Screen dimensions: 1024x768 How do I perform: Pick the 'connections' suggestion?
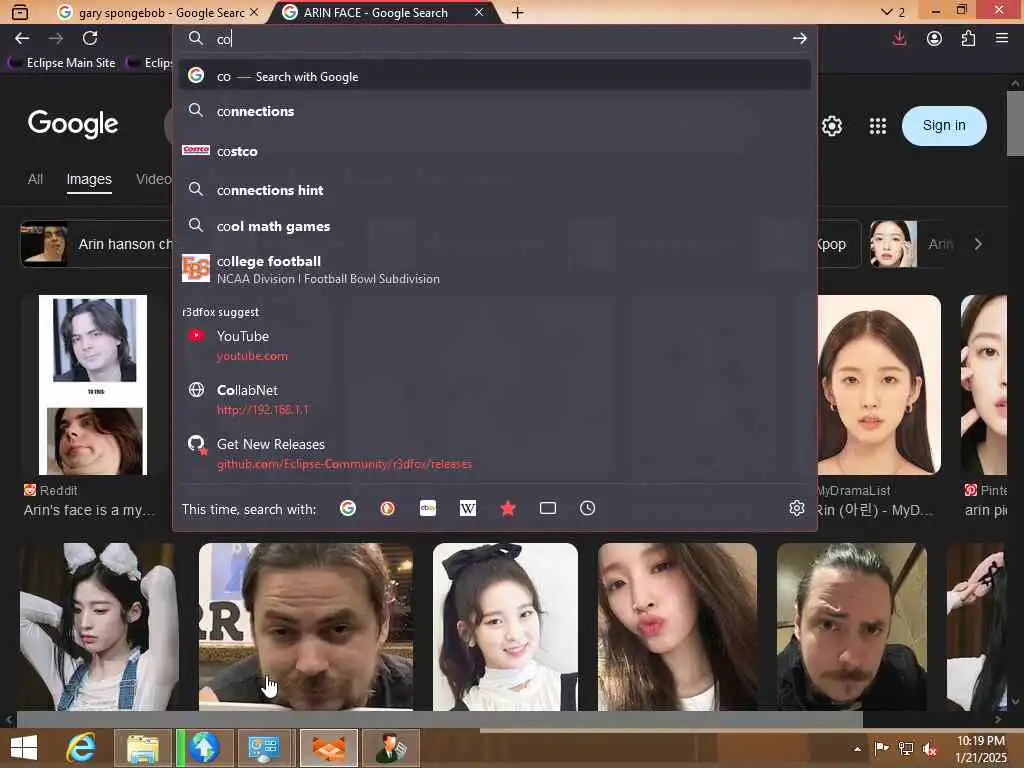495,111
